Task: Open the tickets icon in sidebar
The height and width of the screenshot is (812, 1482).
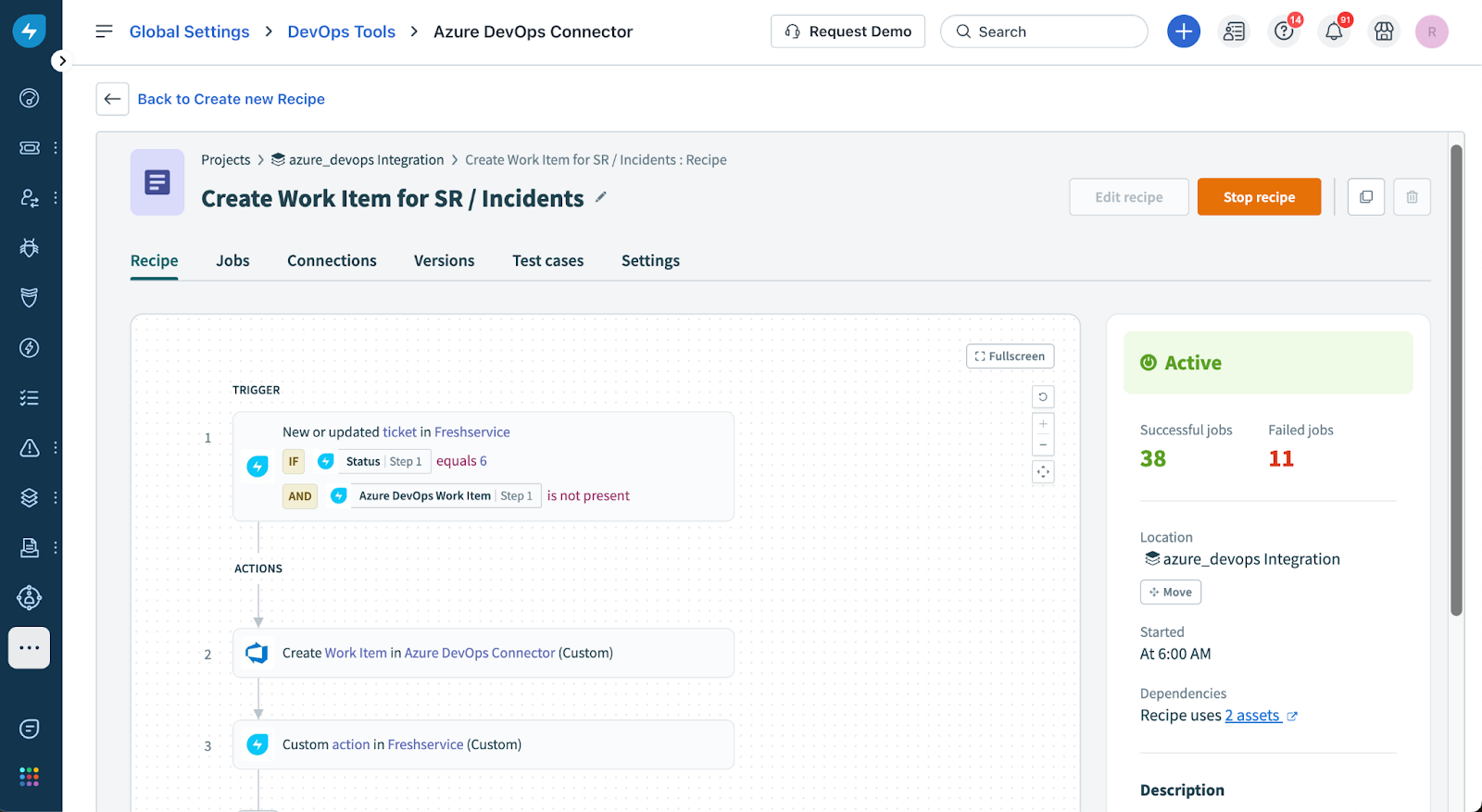Action: click(30, 148)
